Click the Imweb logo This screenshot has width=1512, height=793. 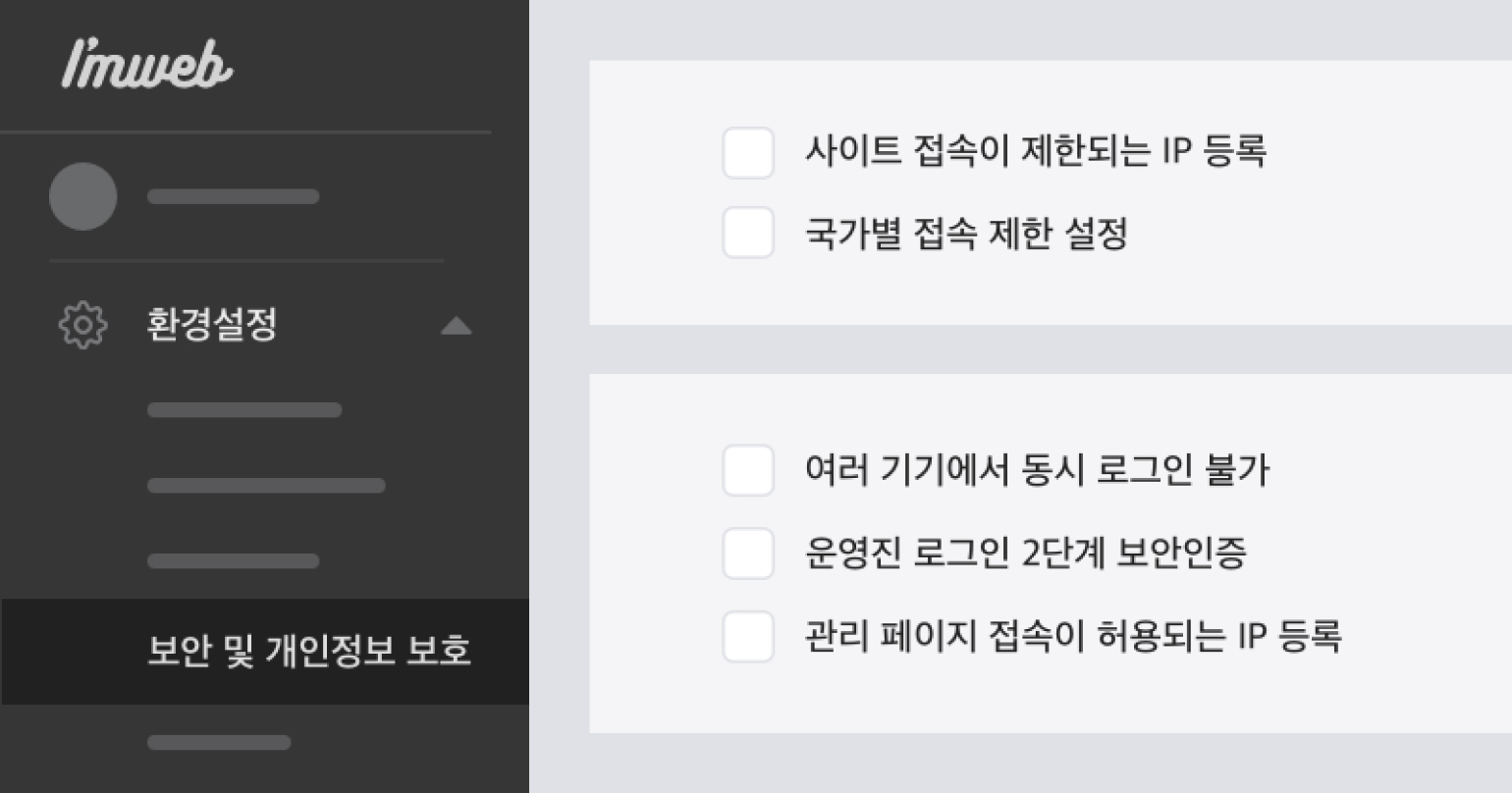(147, 65)
